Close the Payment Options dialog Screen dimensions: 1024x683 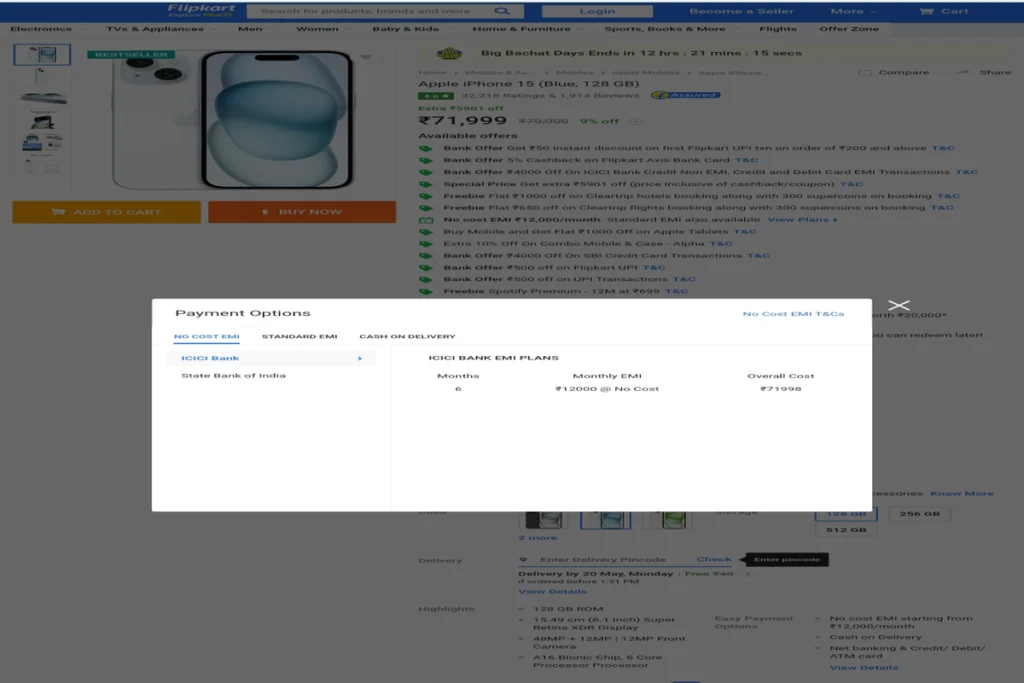899,305
